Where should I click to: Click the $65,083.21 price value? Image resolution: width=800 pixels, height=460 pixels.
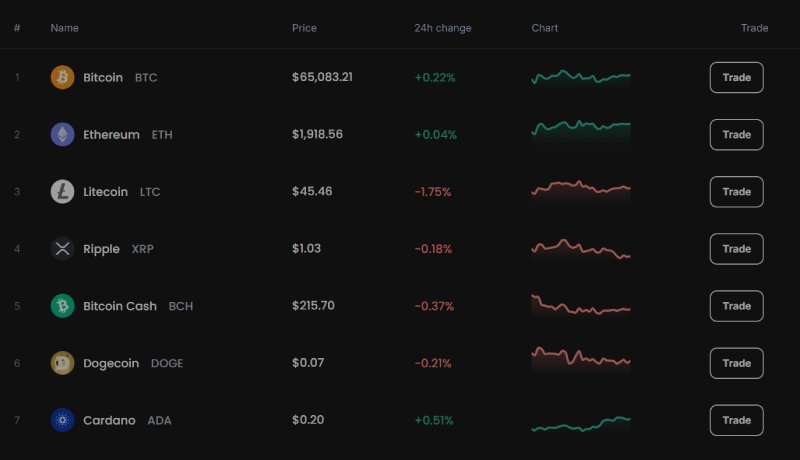322,77
